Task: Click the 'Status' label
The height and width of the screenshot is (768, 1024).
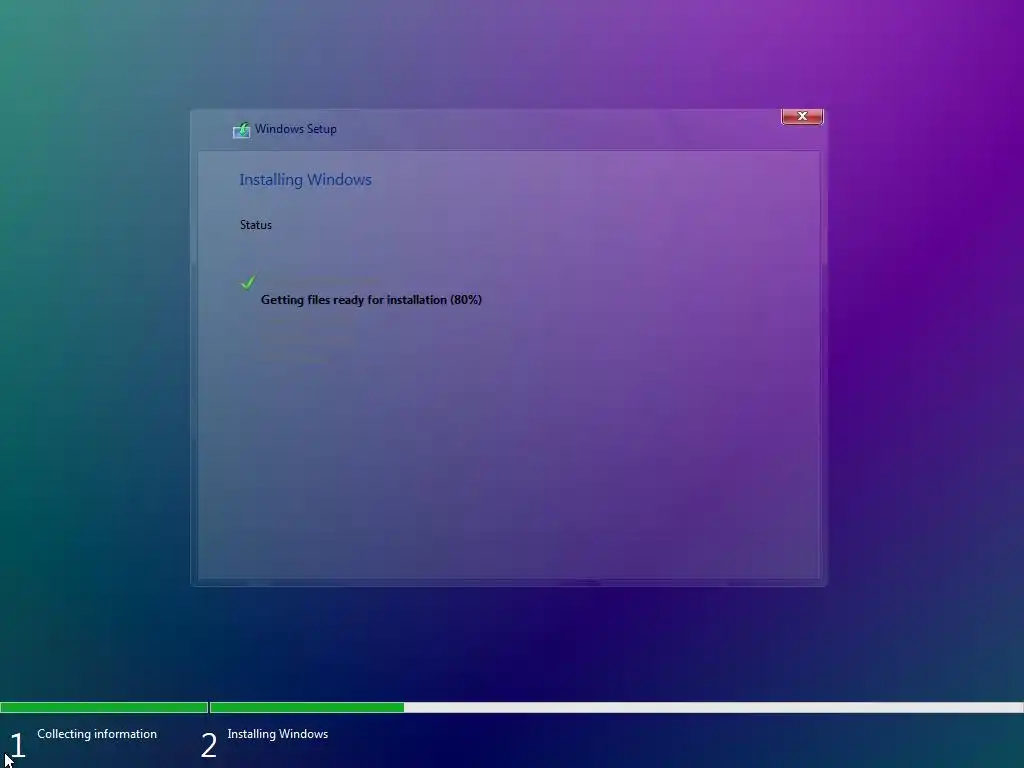Action: 255,225
